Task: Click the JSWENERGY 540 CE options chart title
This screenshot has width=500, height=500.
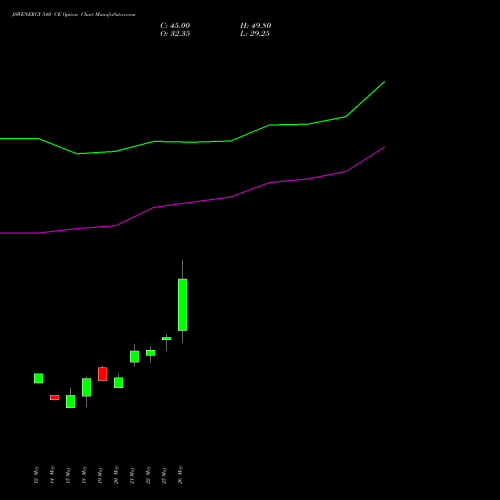Action: click(x=73, y=15)
